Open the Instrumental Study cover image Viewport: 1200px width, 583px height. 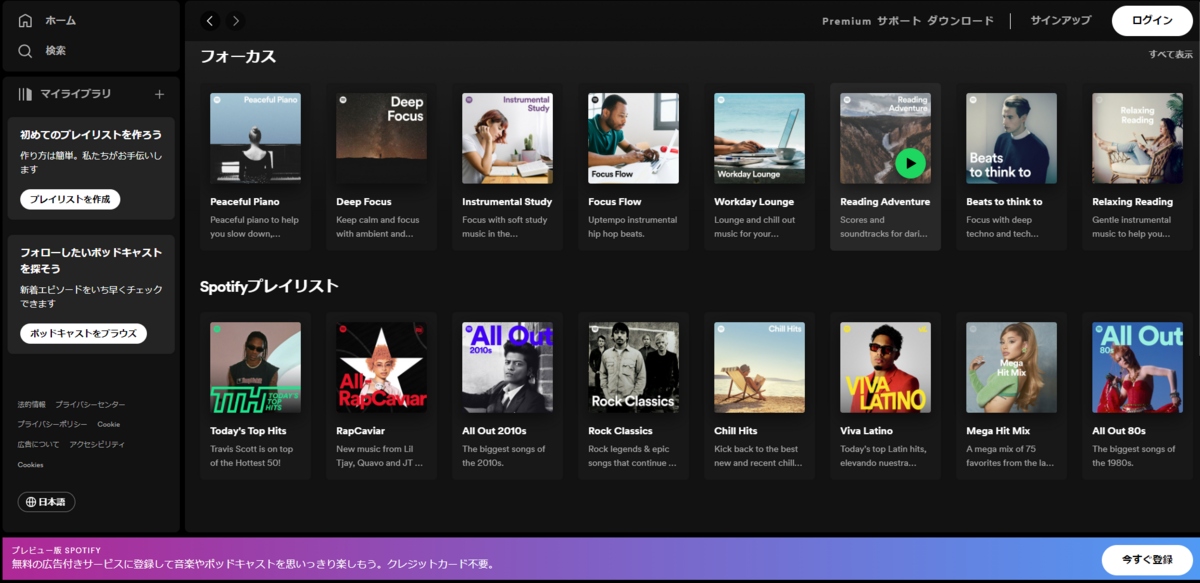[507, 138]
